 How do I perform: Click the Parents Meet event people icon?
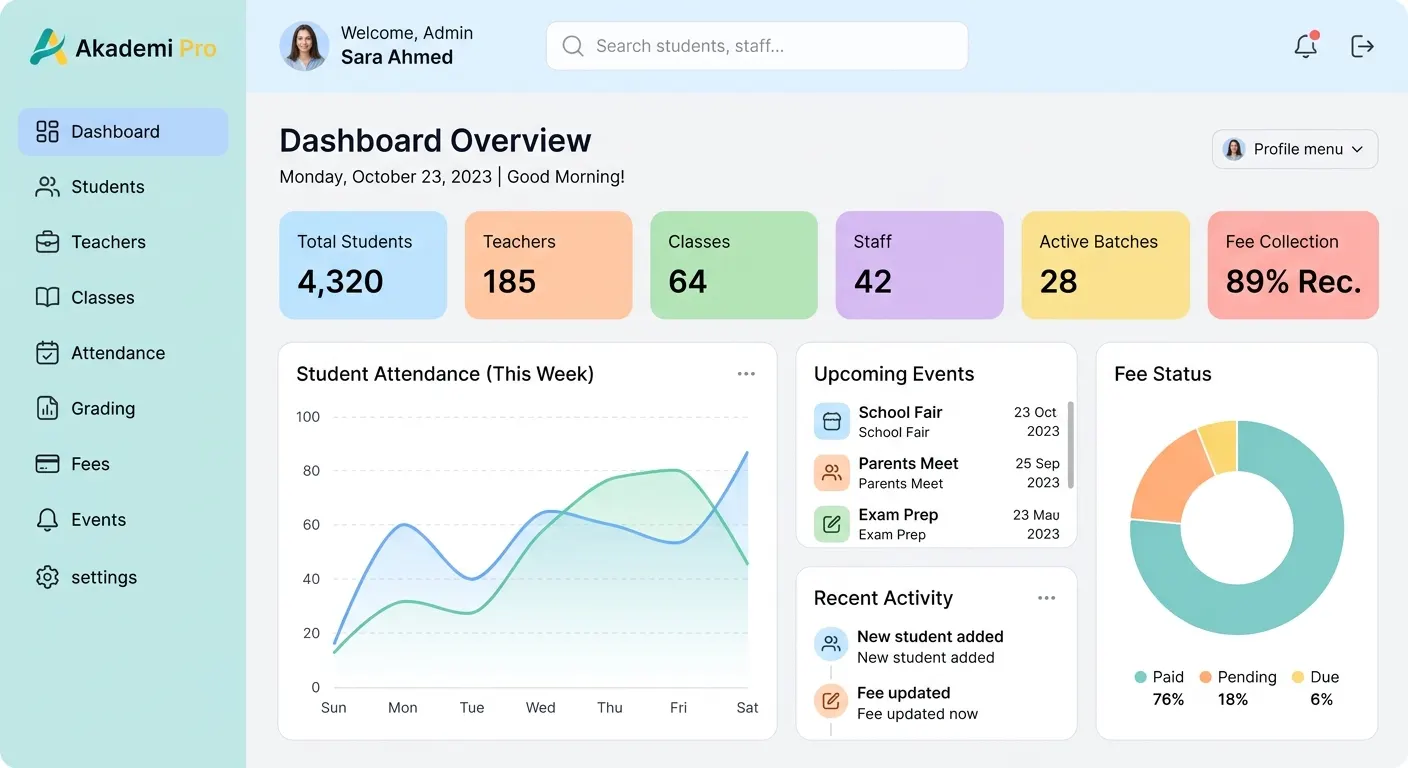[831, 473]
